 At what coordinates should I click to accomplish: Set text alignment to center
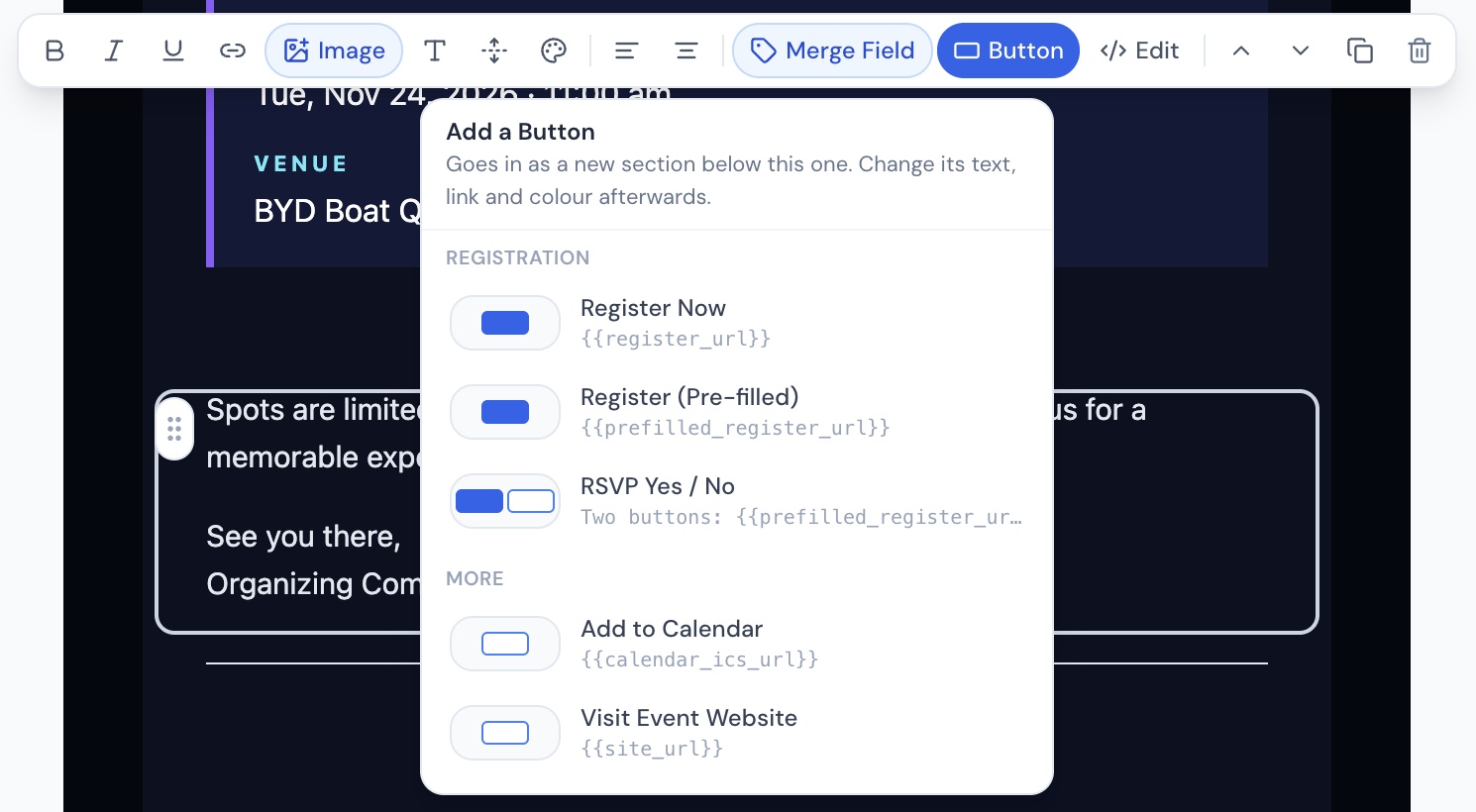[685, 51]
